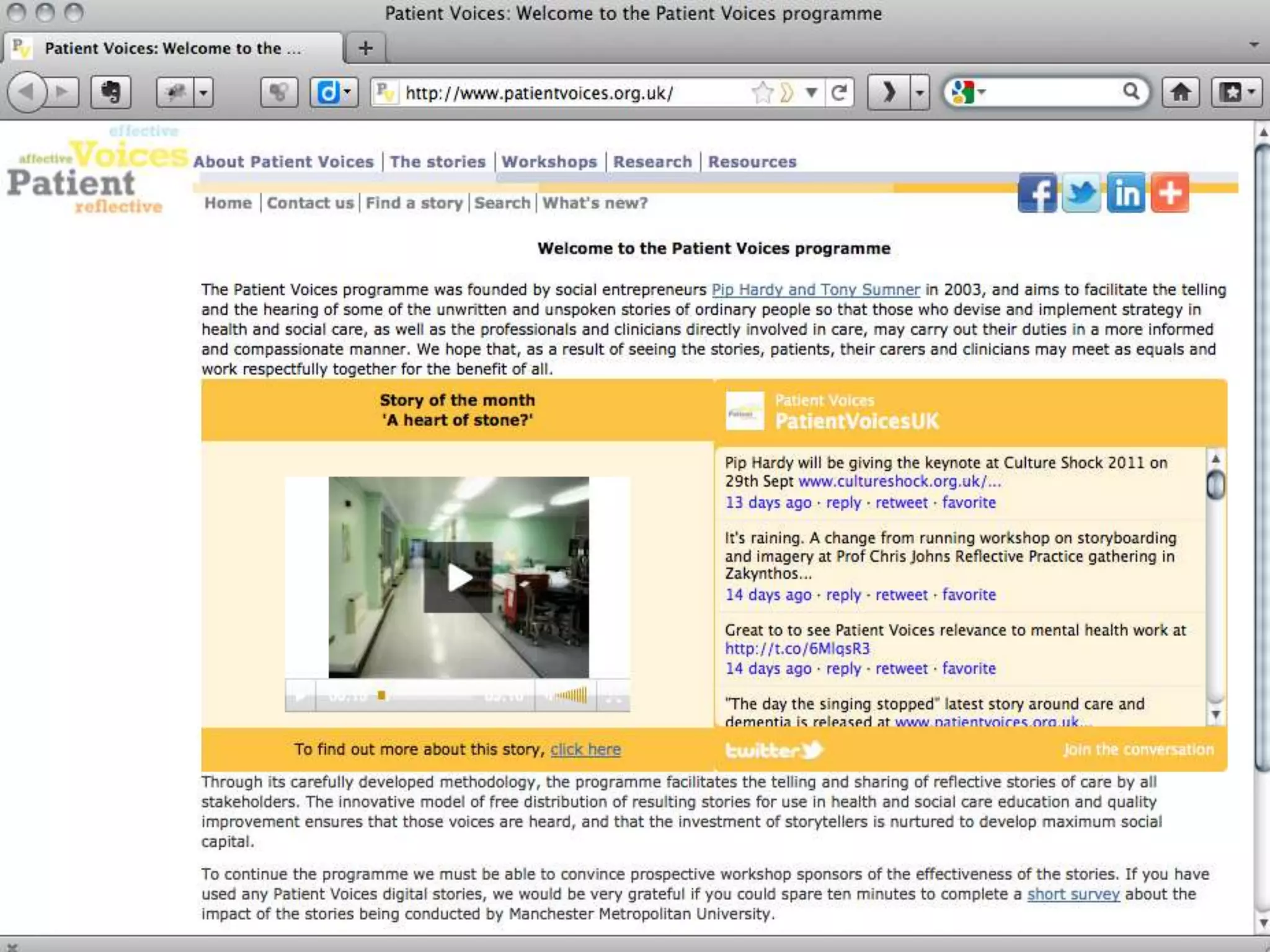Click the LinkedIn social icon
This screenshot has width=1270, height=952.
1126,193
